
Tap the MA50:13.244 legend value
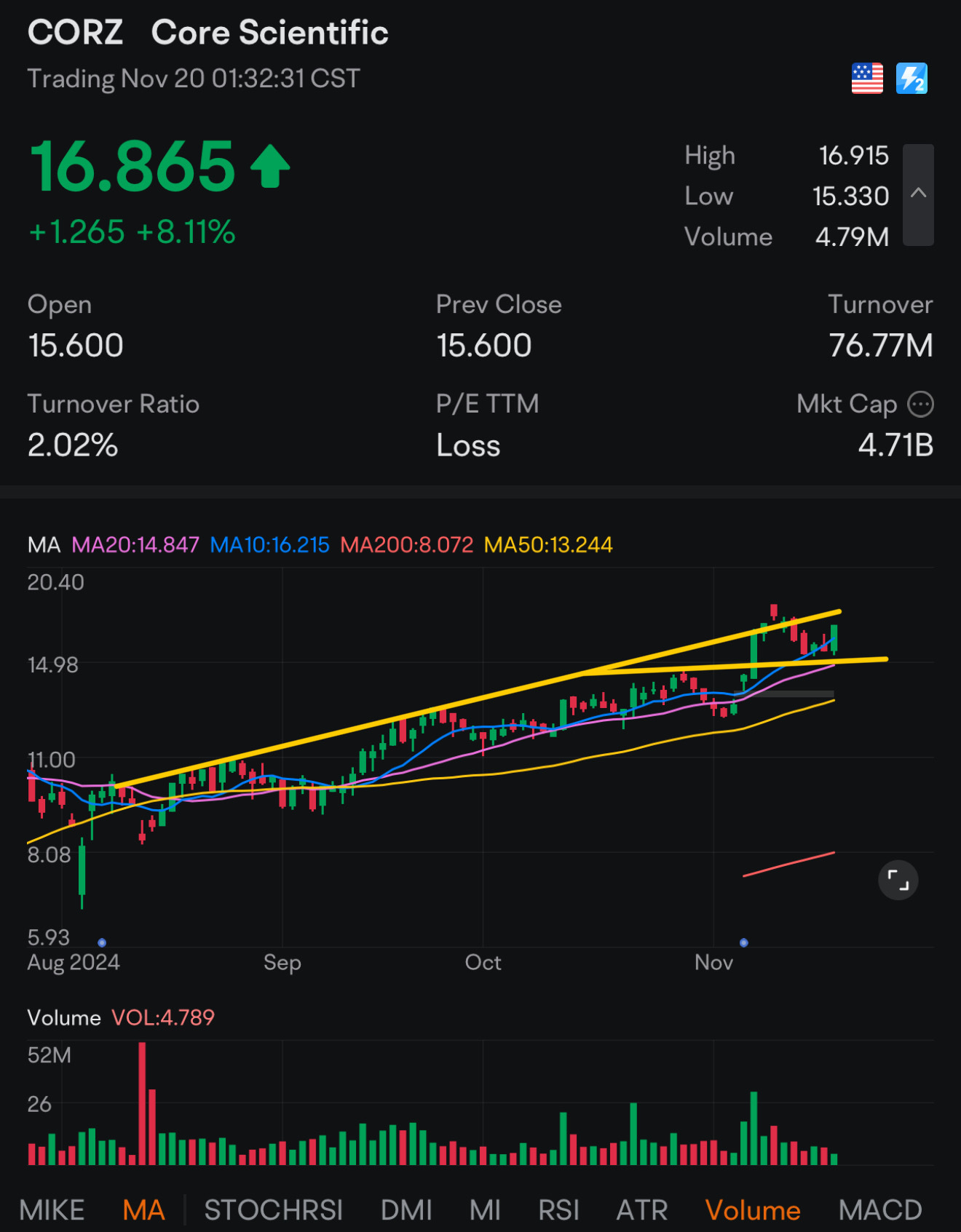click(x=548, y=544)
